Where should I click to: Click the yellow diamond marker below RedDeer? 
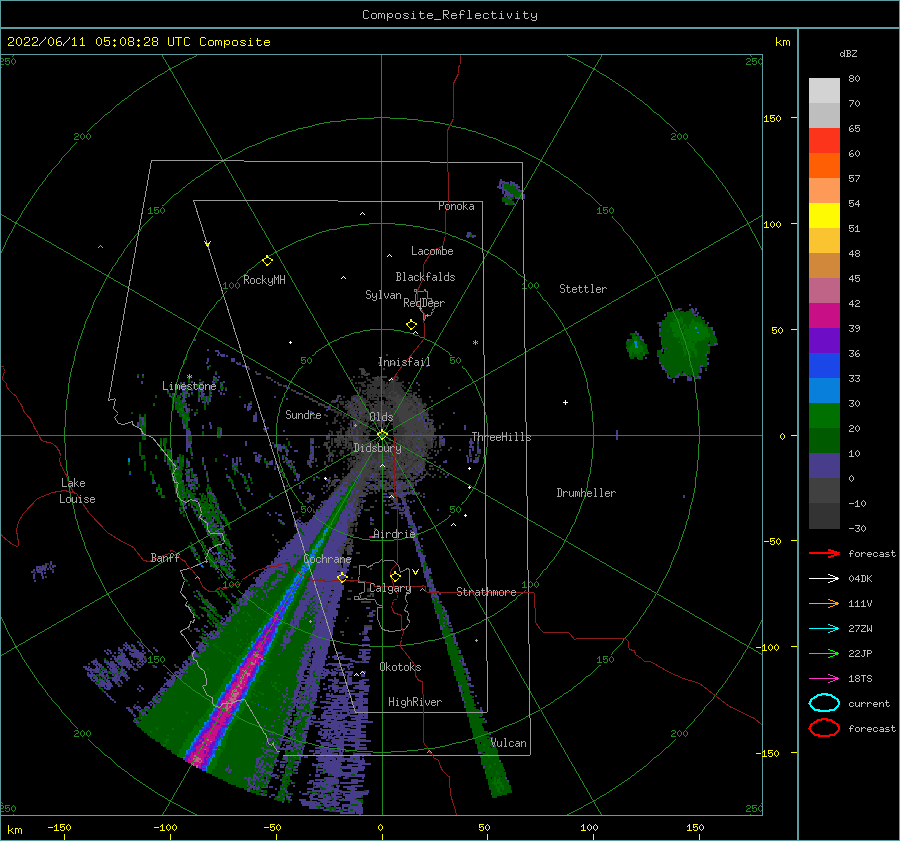point(412,325)
